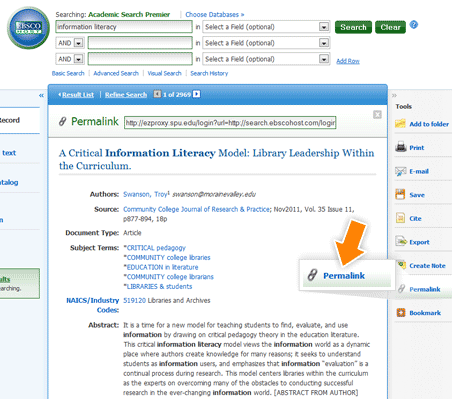The image size is (452, 399).
Task: Select the Permalink URL text field
Action: point(230,123)
